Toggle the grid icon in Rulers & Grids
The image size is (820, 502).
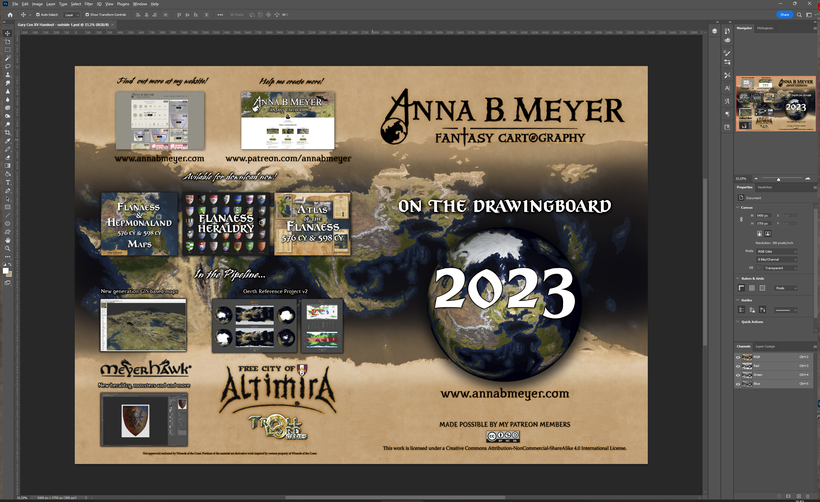(752, 288)
